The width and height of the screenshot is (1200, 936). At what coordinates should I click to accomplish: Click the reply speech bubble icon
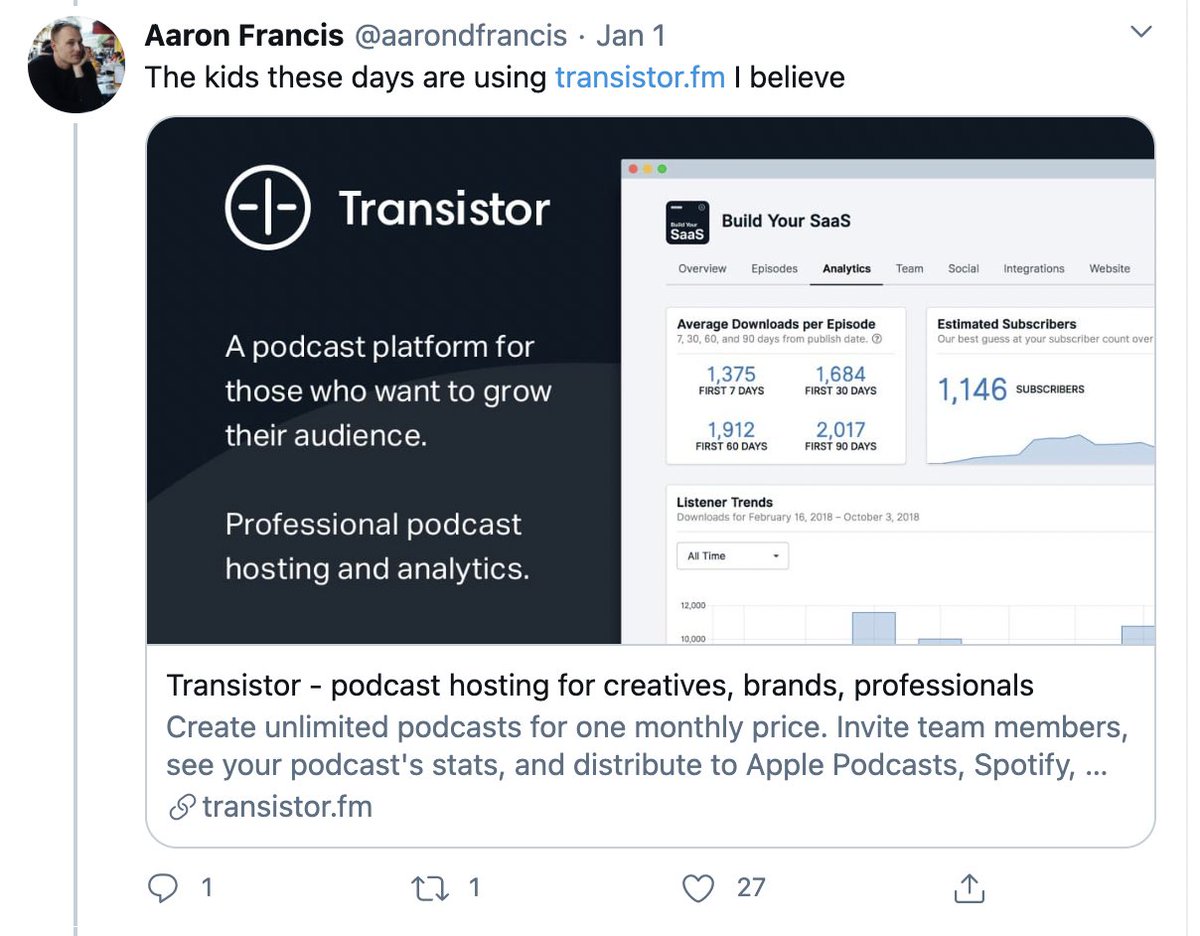pyautogui.click(x=162, y=887)
